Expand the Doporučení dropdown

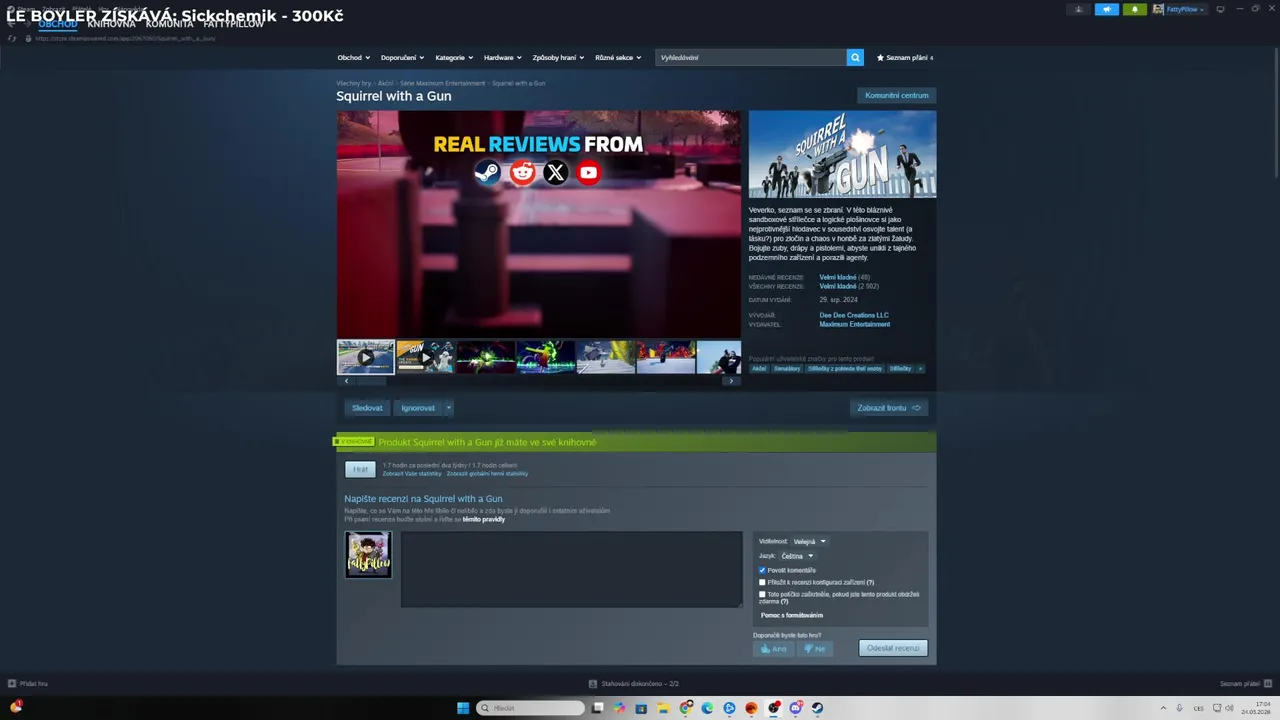(402, 57)
